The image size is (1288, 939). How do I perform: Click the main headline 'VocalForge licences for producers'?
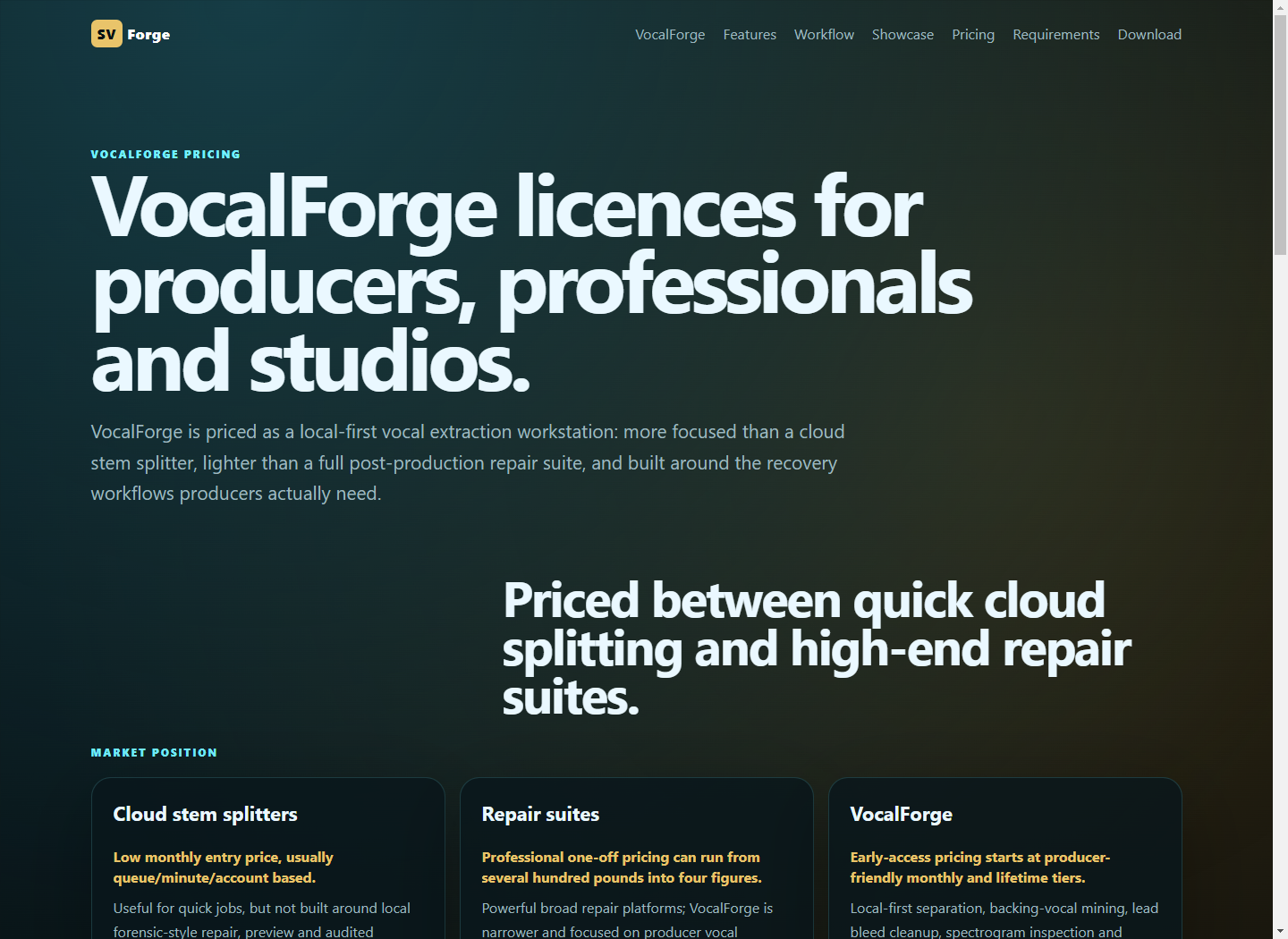531,284
